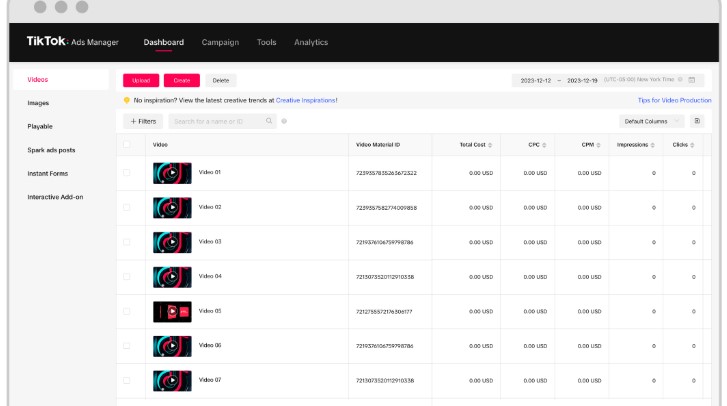
Task: Expand the Filters options
Action: 142,121
